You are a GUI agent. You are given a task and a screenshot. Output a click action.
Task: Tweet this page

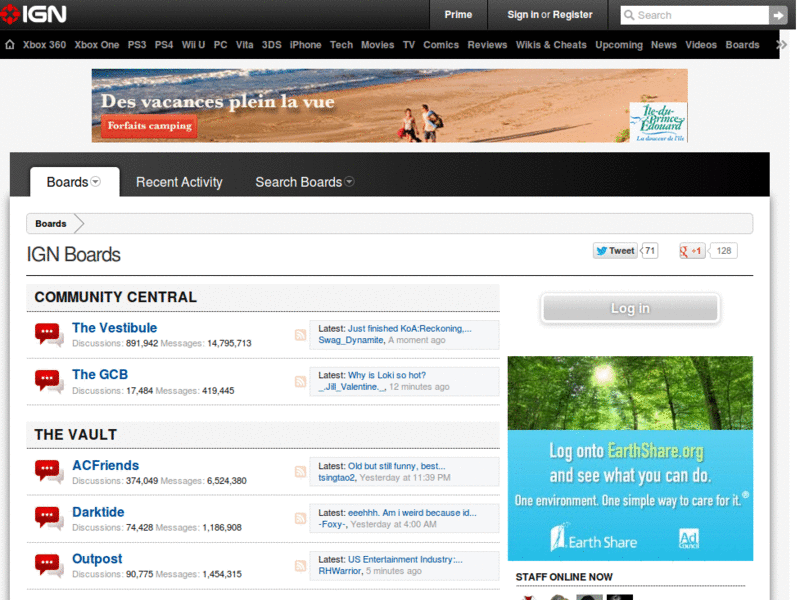[x=615, y=251]
